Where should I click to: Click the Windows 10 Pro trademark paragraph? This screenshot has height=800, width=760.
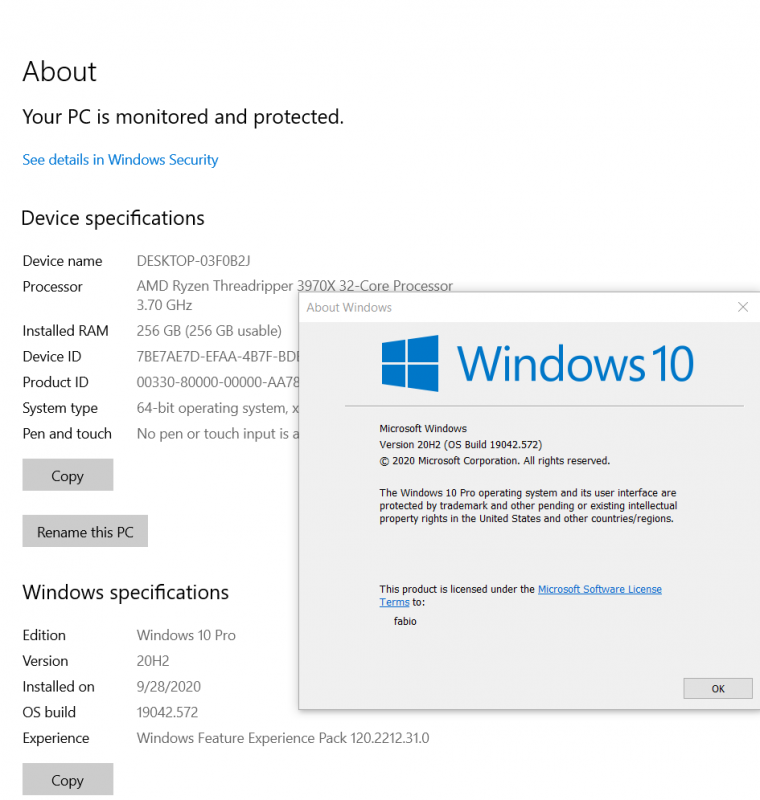coord(528,506)
